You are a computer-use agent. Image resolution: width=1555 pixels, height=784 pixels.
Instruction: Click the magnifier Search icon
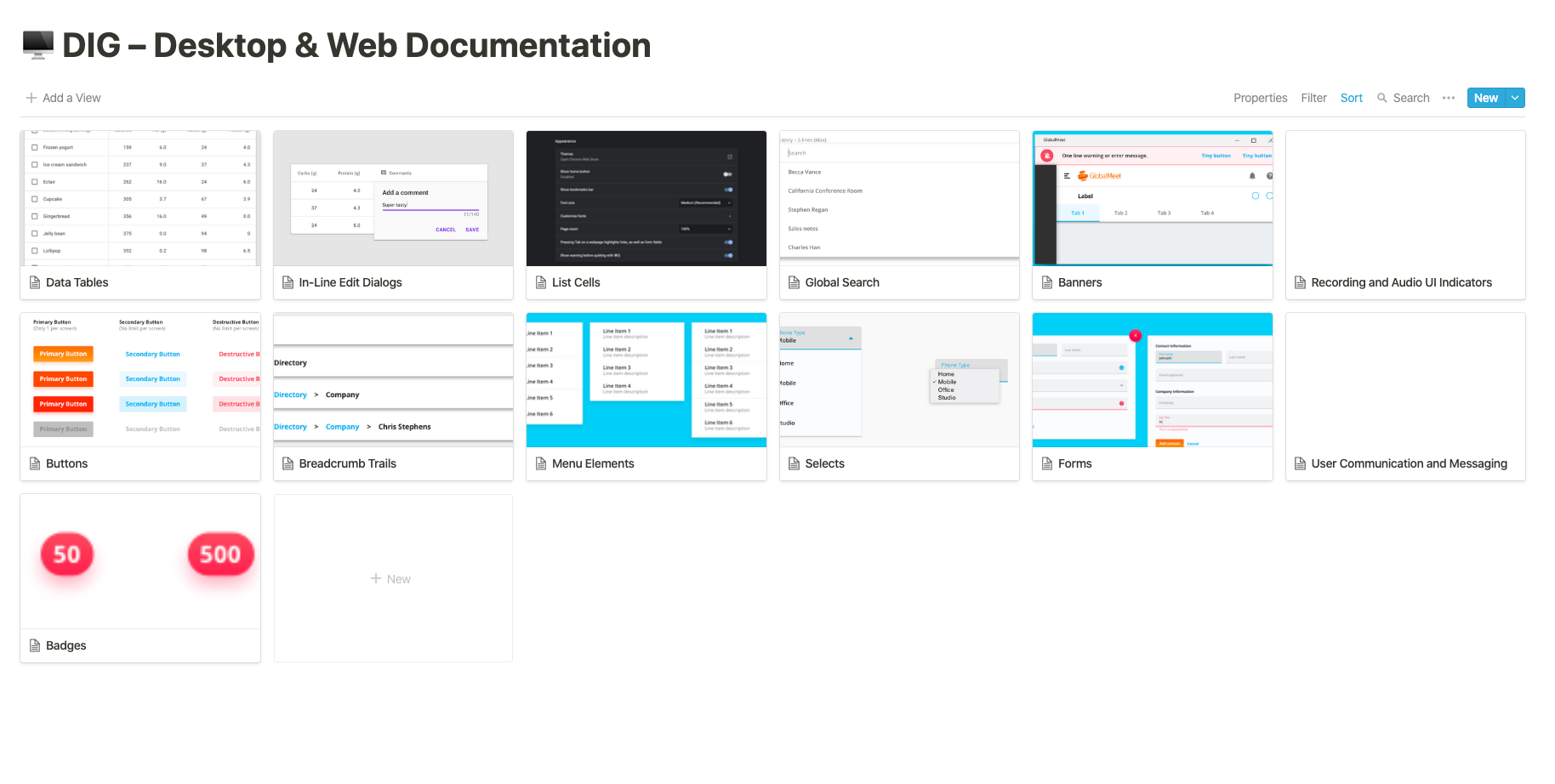[x=1382, y=98]
